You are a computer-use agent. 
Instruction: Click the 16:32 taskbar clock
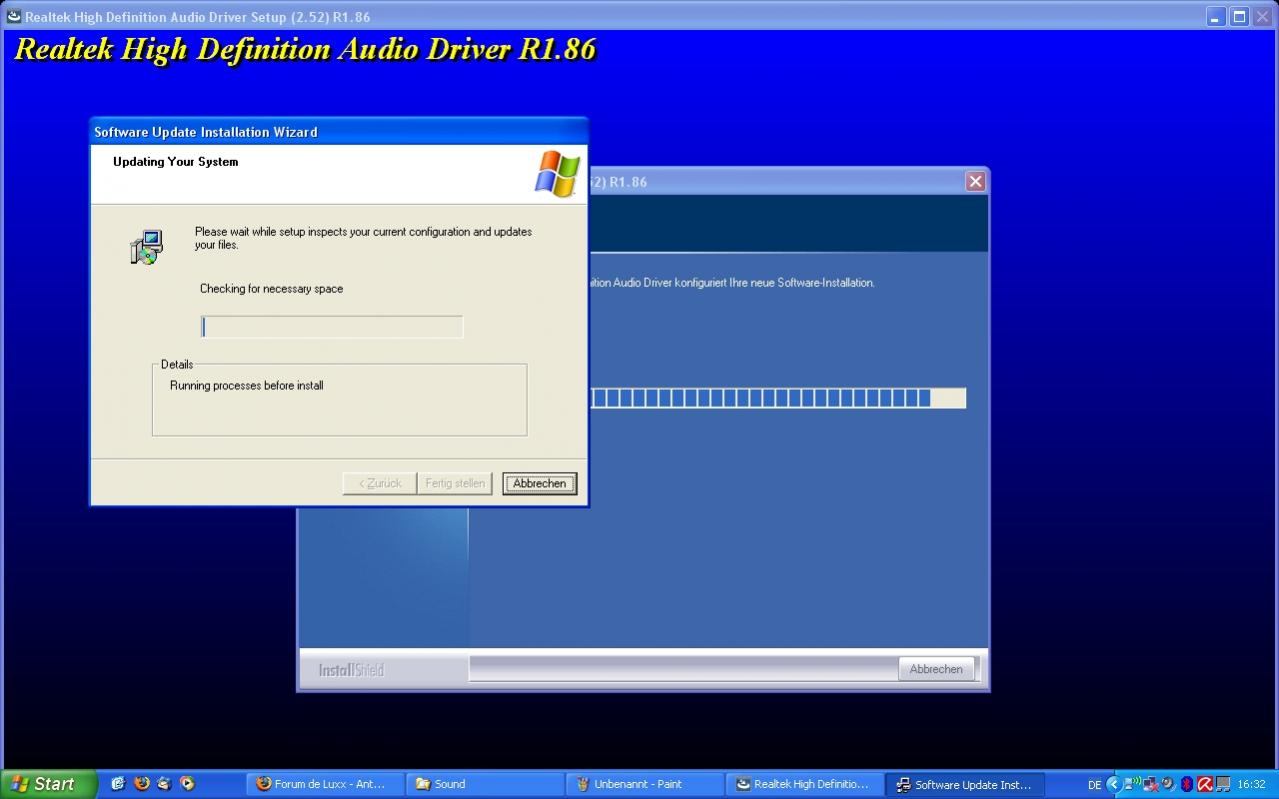pos(1251,785)
